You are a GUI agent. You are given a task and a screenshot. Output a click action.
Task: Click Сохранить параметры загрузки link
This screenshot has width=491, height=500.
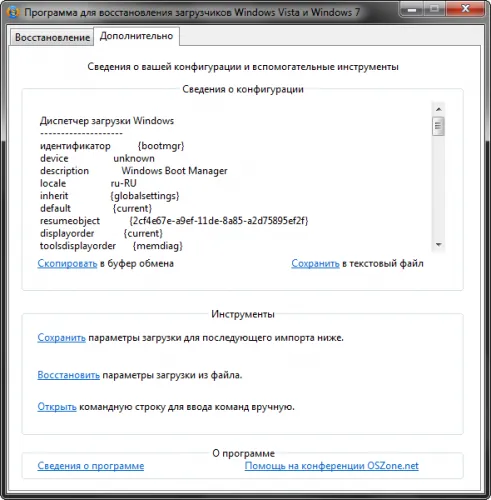pyautogui.click(x=61, y=338)
